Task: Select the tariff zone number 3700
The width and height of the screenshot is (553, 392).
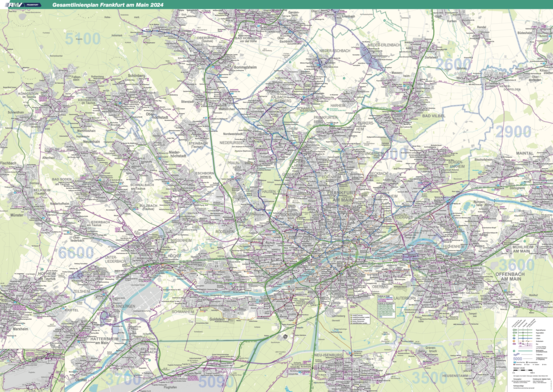Action: (123, 380)
